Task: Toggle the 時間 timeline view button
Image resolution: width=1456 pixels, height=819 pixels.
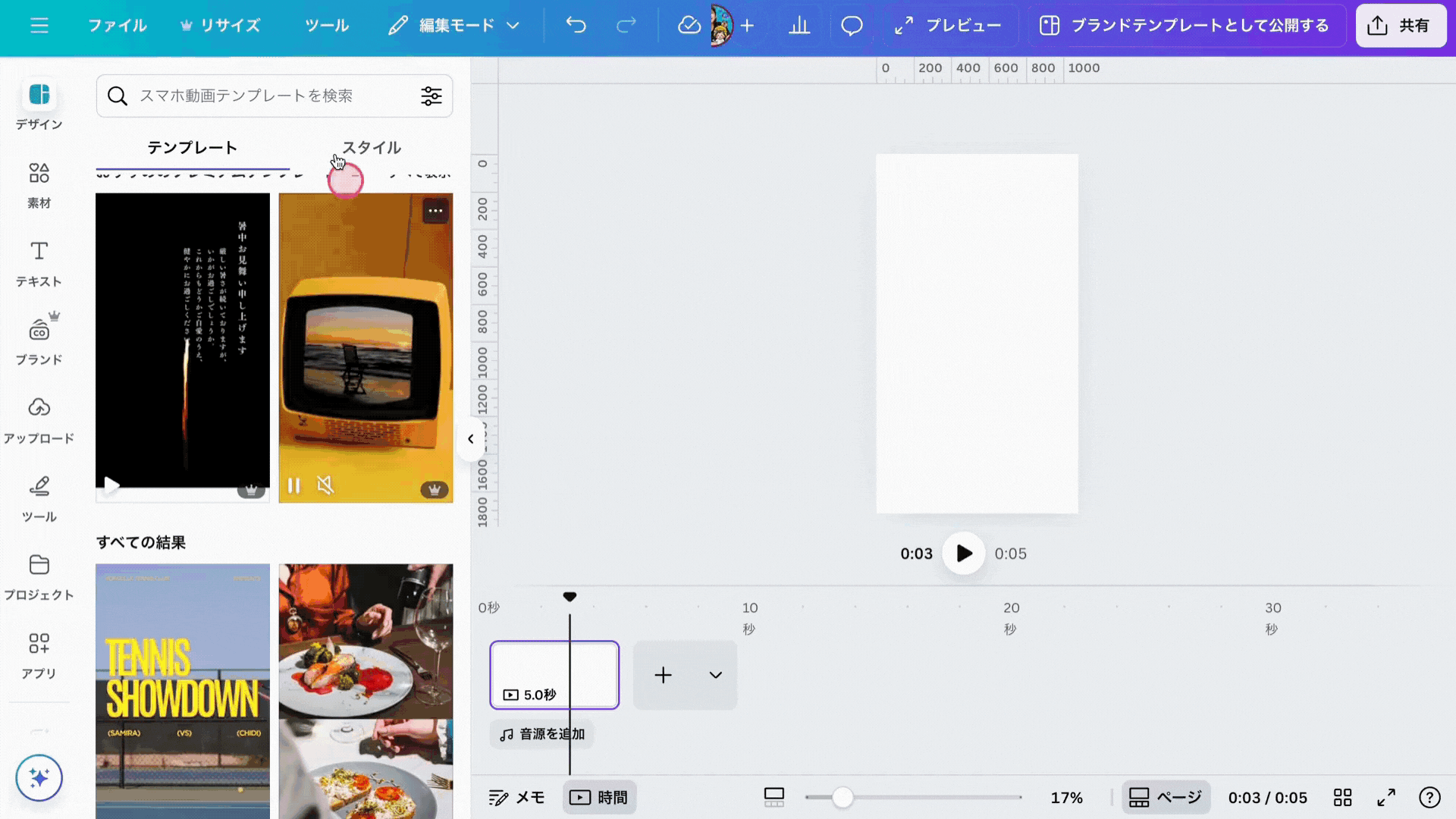Action: (599, 797)
